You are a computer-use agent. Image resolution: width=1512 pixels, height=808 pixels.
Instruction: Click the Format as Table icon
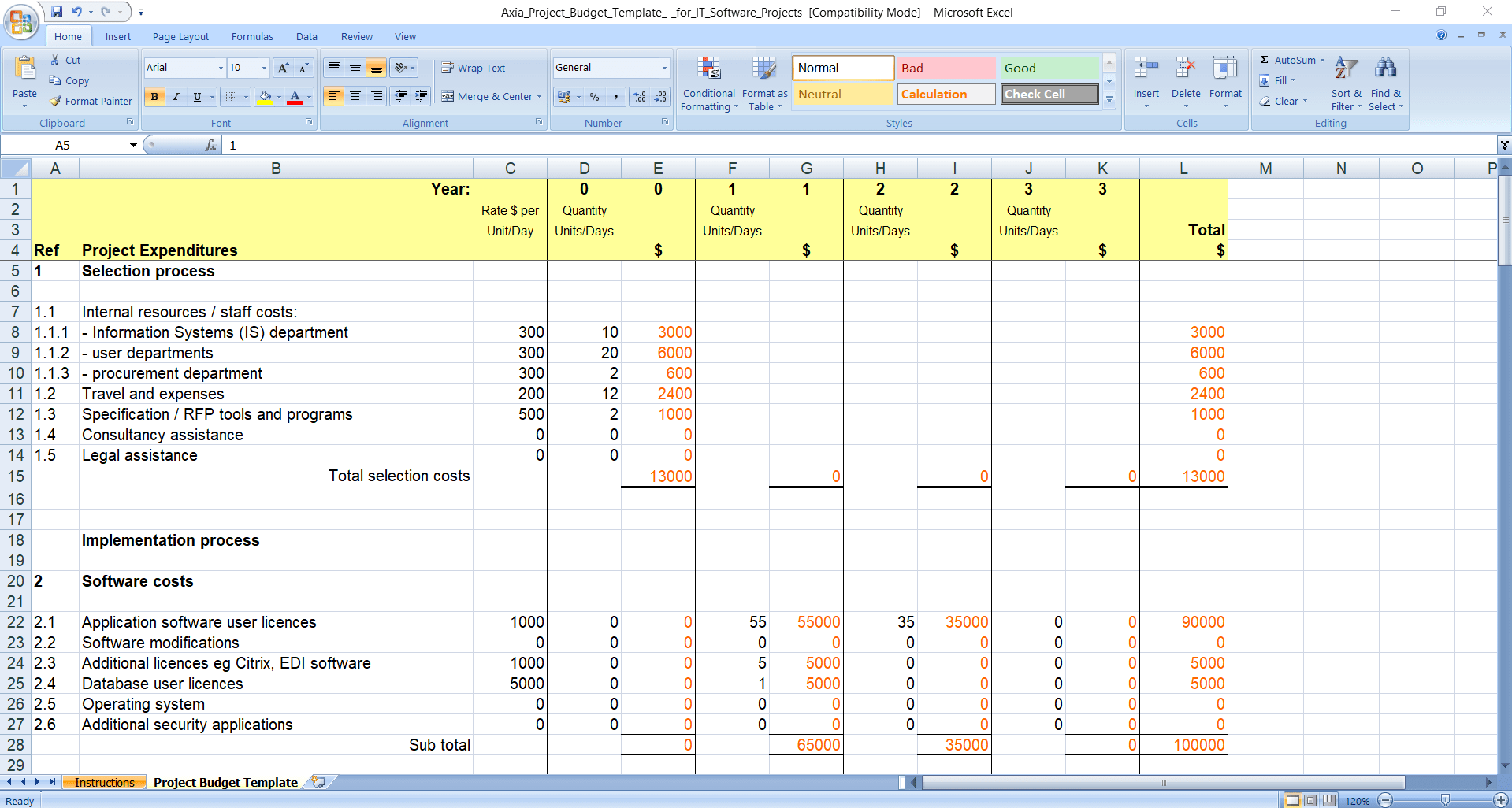pyautogui.click(x=763, y=69)
